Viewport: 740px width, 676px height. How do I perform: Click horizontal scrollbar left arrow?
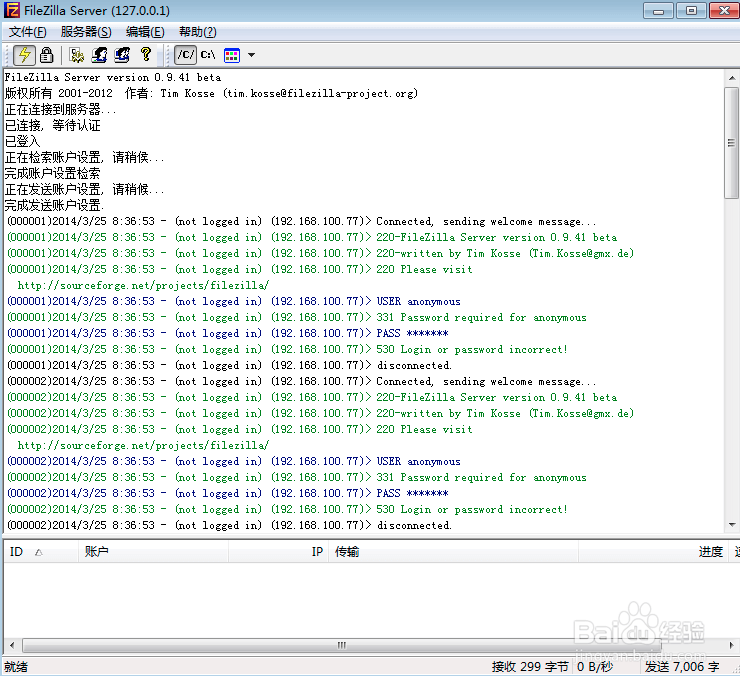[12, 645]
